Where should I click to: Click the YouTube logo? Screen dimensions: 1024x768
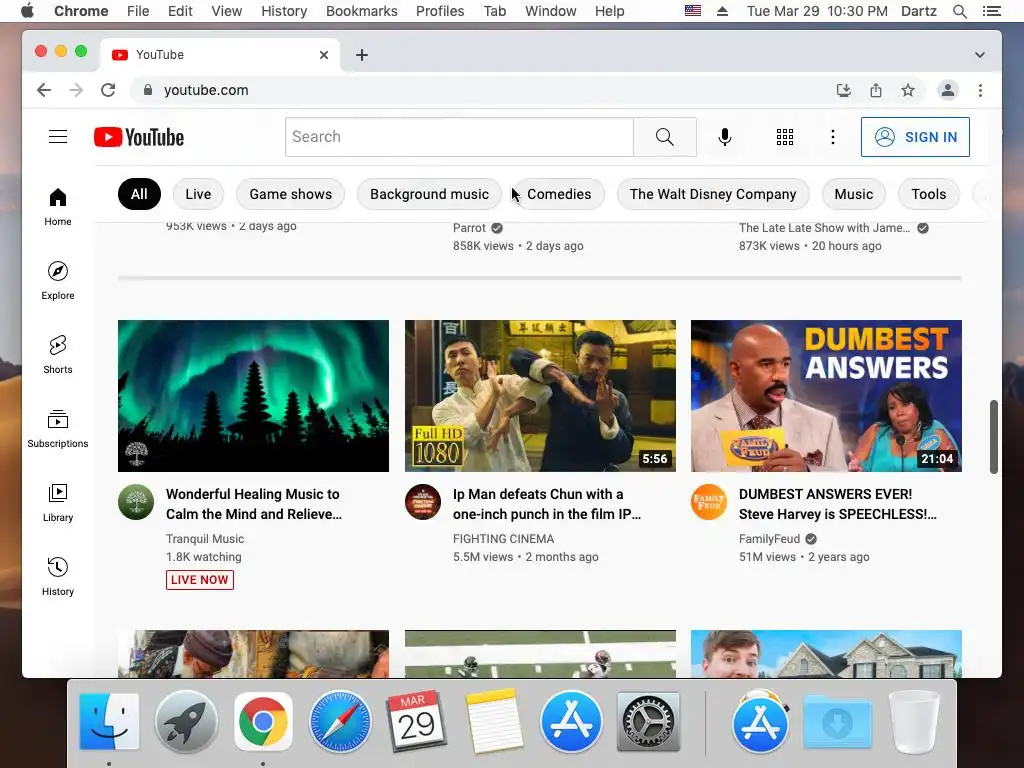click(x=139, y=137)
